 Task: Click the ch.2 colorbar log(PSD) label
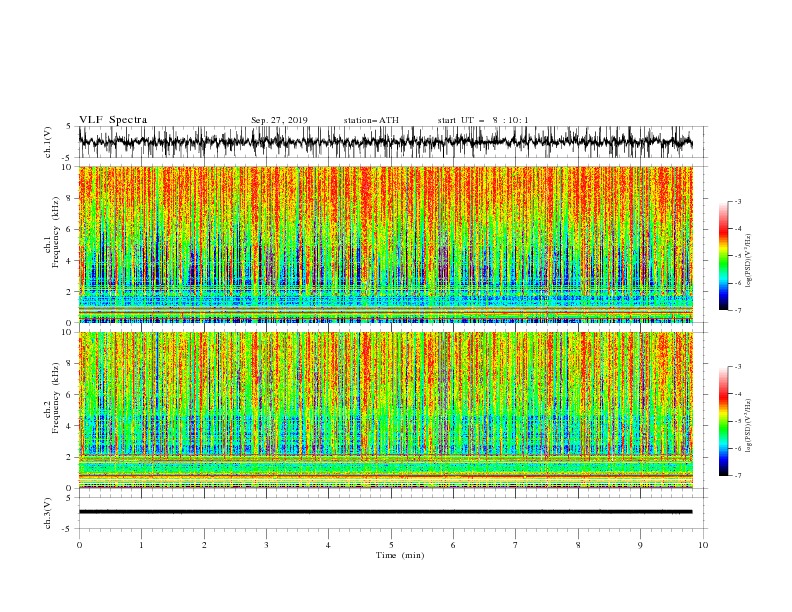point(748,426)
